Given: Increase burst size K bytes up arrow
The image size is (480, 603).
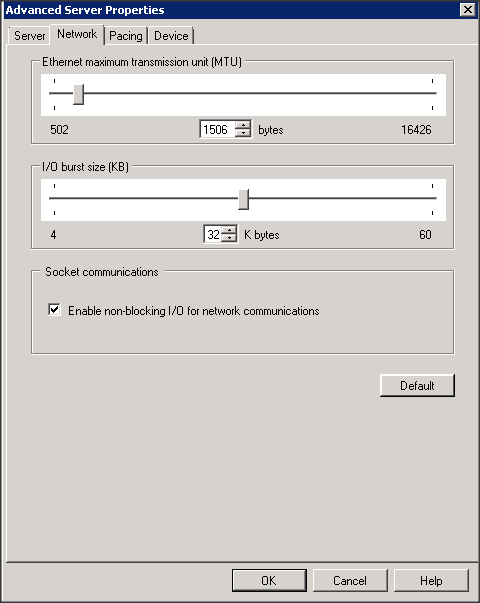Looking at the screenshot, I should pos(229,230).
